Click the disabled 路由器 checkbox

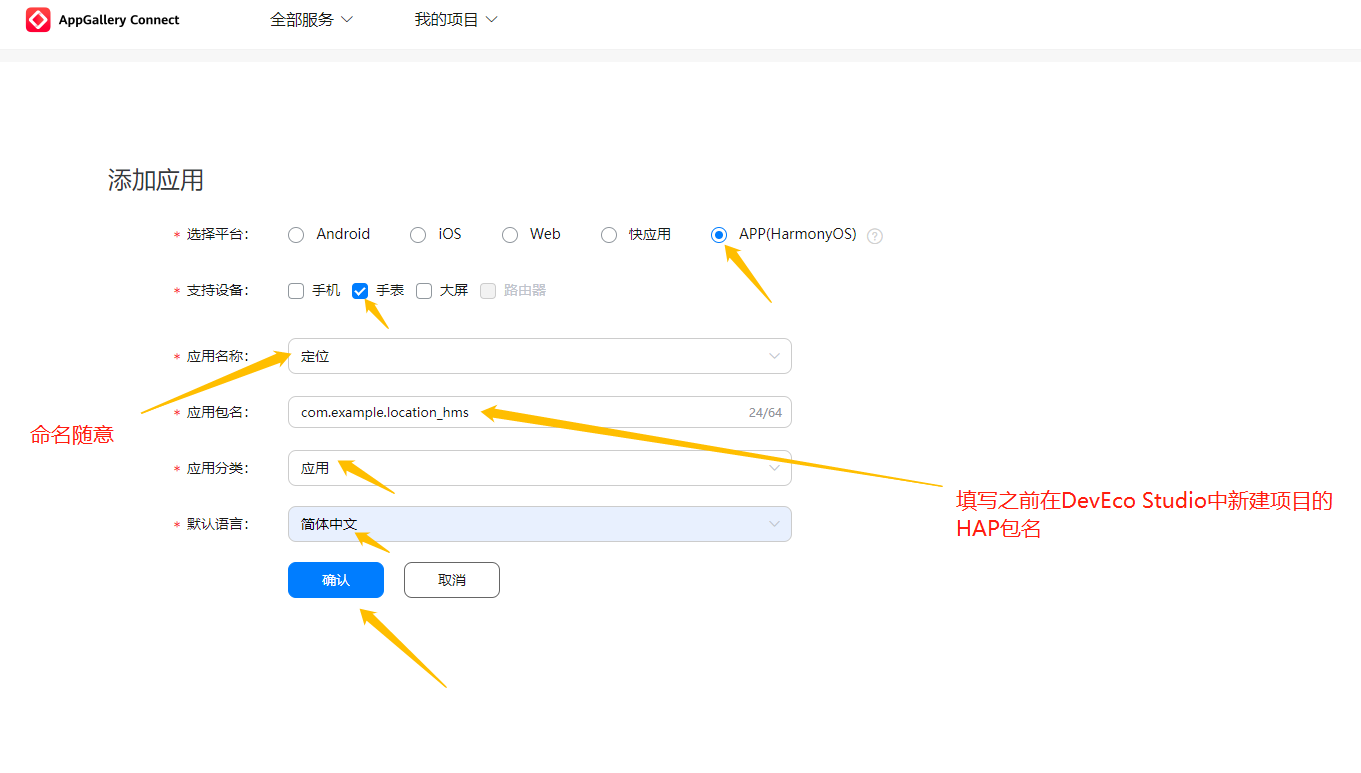pyautogui.click(x=488, y=291)
